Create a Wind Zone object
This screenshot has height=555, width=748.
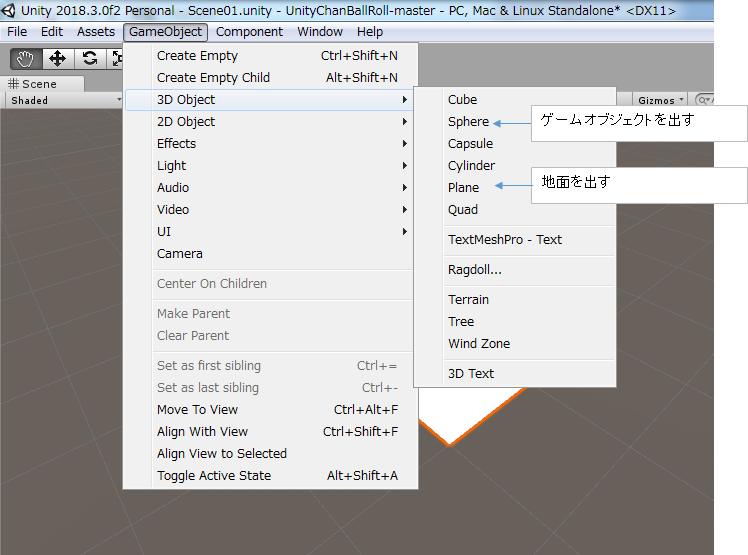pos(515,344)
